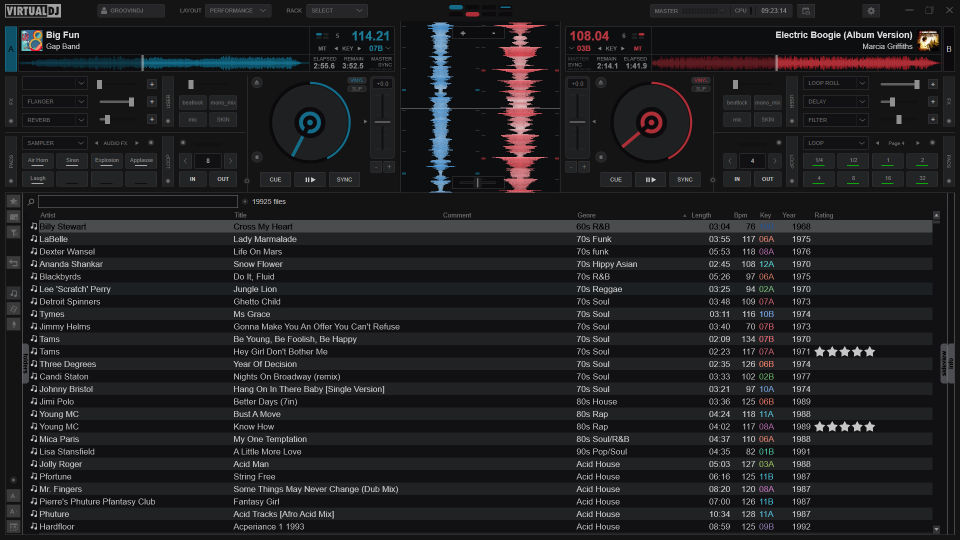Click SYNC on the right deck
The width and height of the screenshot is (960, 540).
[684, 179]
